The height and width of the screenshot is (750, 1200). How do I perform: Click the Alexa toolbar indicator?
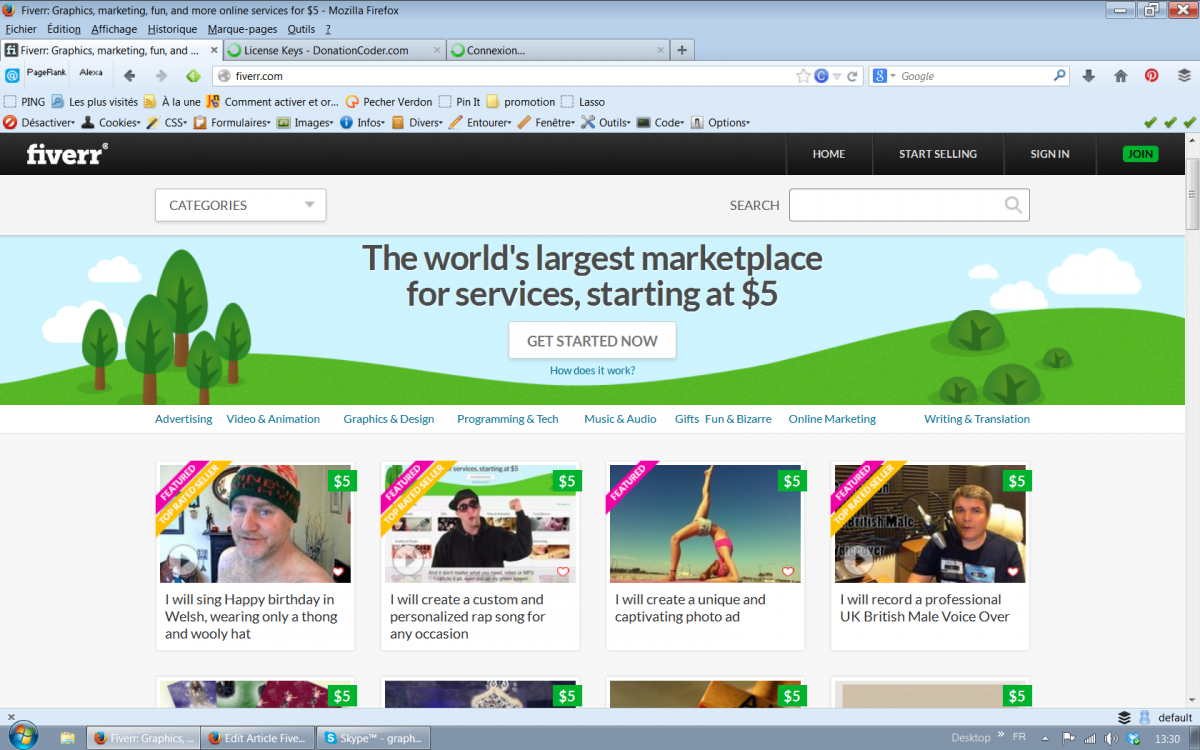point(91,73)
